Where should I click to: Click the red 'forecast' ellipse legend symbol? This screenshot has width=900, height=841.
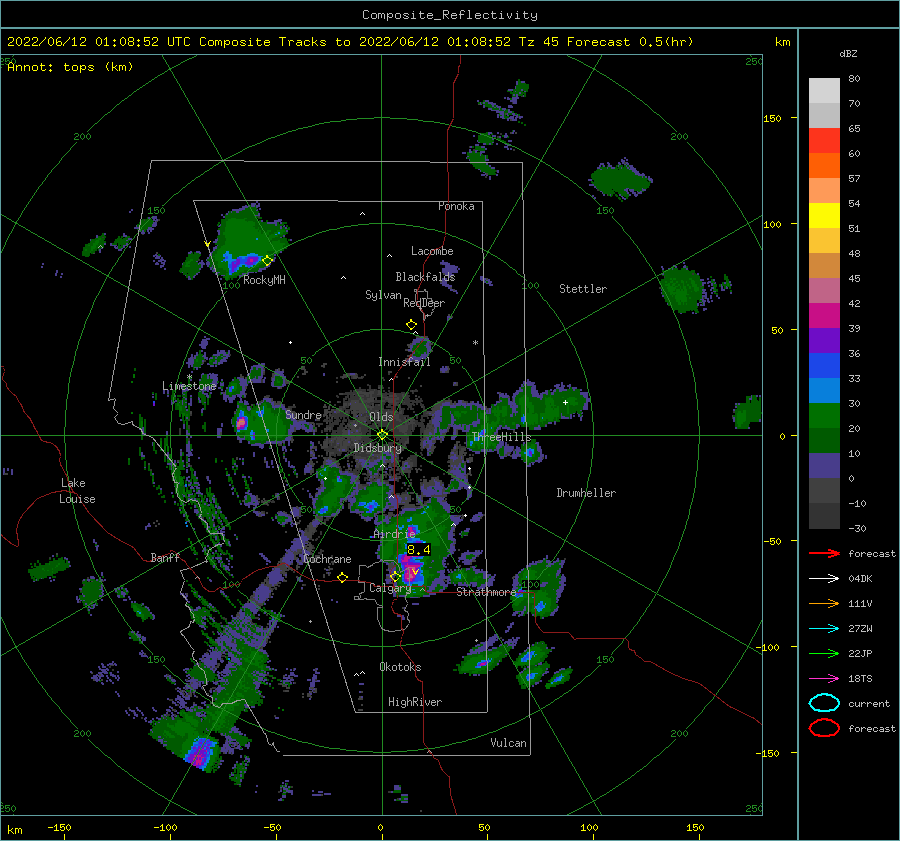point(824,728)
